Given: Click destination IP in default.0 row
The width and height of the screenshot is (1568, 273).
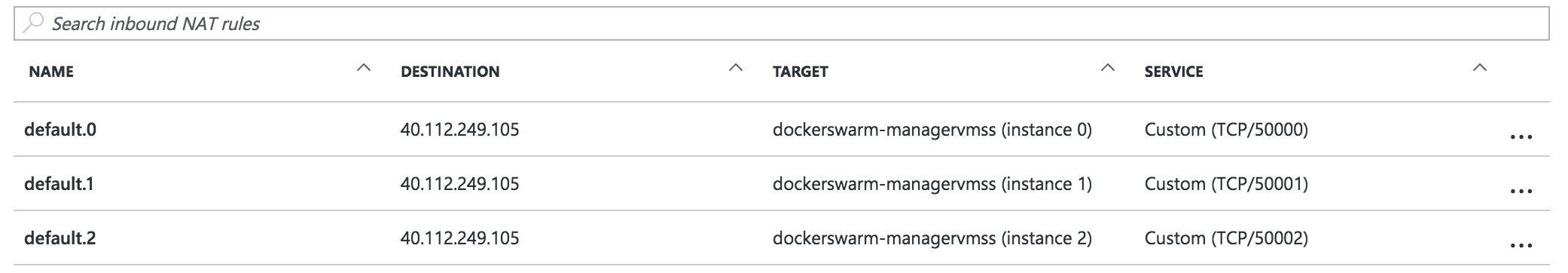Looking at the screenshot, I should click(x=459, y=130).
